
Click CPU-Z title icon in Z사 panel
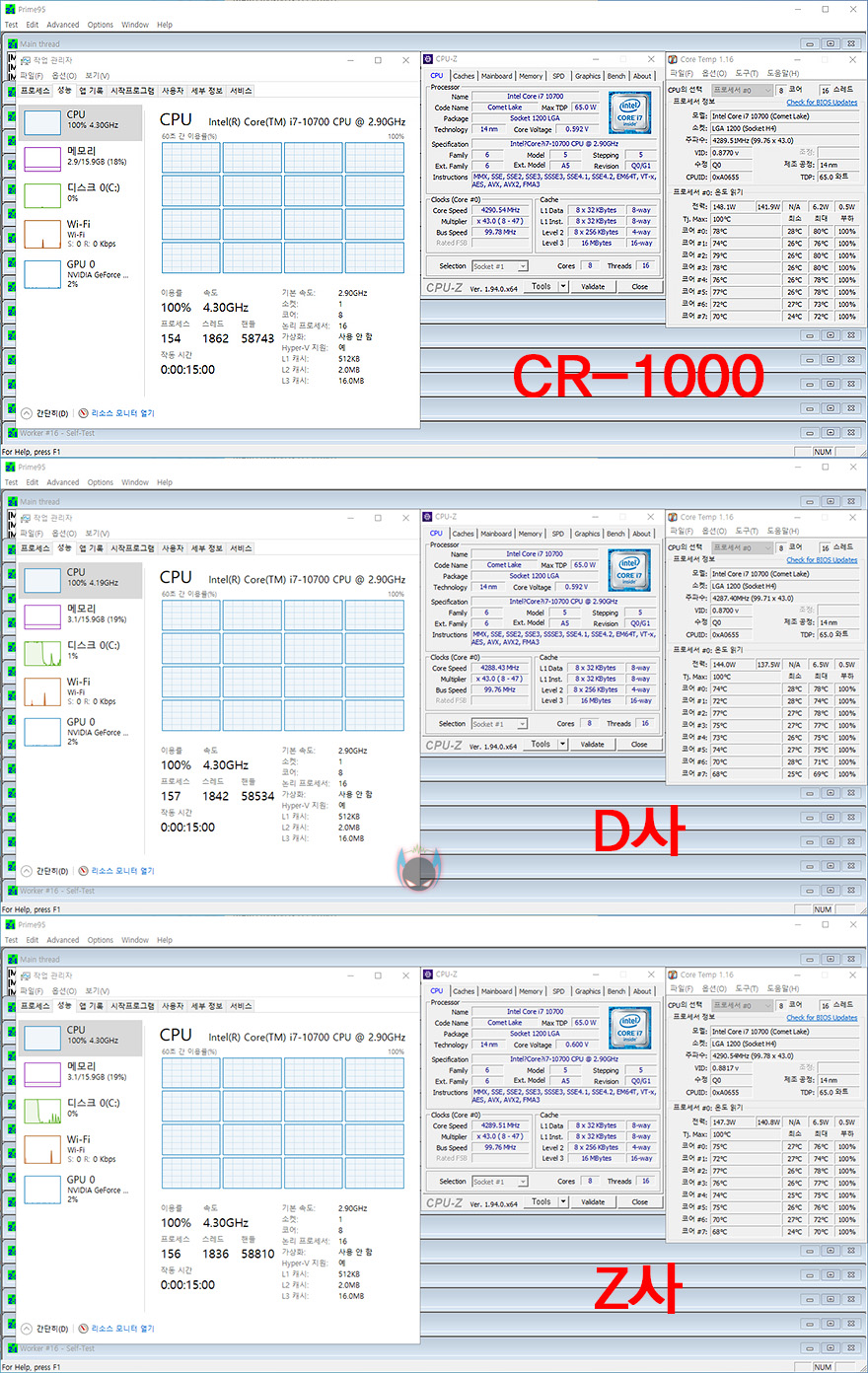click(x=428, y=975)
